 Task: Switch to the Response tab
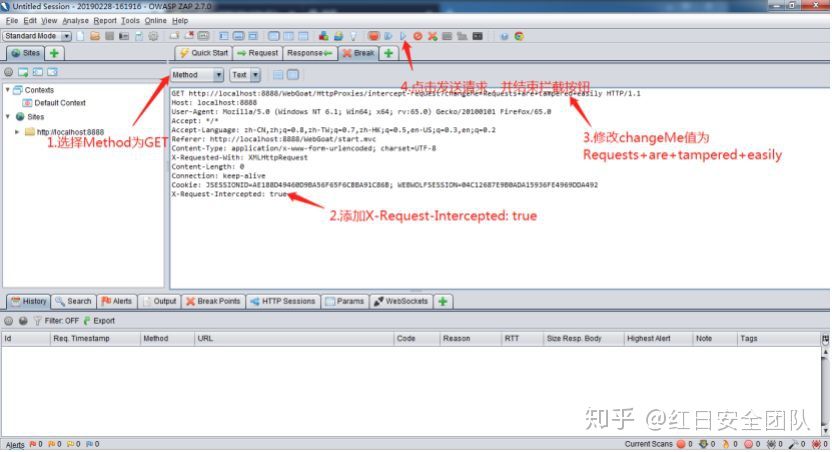click(x=309, y=53)
